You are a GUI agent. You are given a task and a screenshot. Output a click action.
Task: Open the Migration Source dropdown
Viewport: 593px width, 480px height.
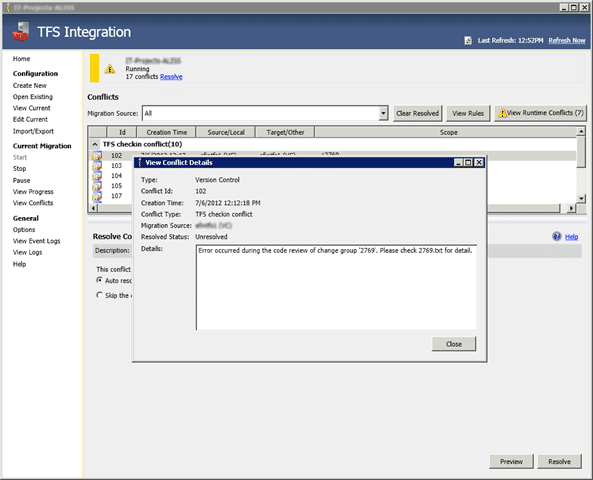pos(383,113)
